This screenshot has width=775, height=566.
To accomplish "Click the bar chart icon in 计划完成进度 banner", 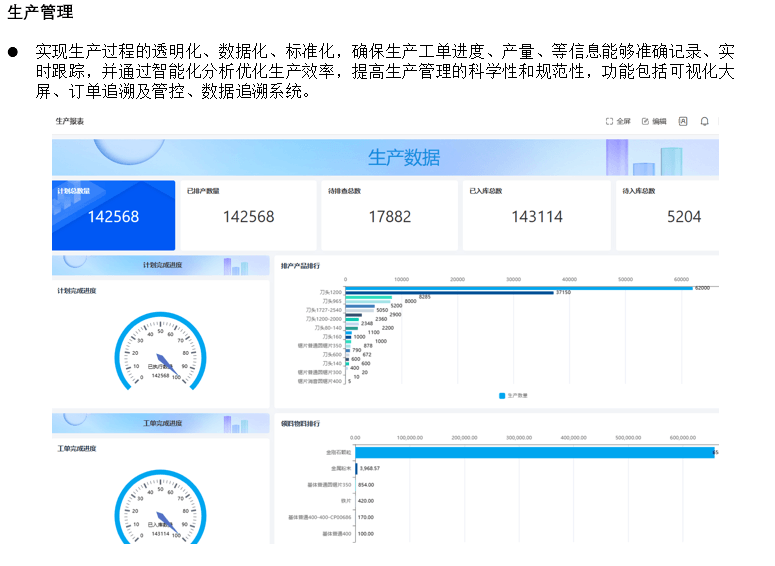I will click(236, 266).
